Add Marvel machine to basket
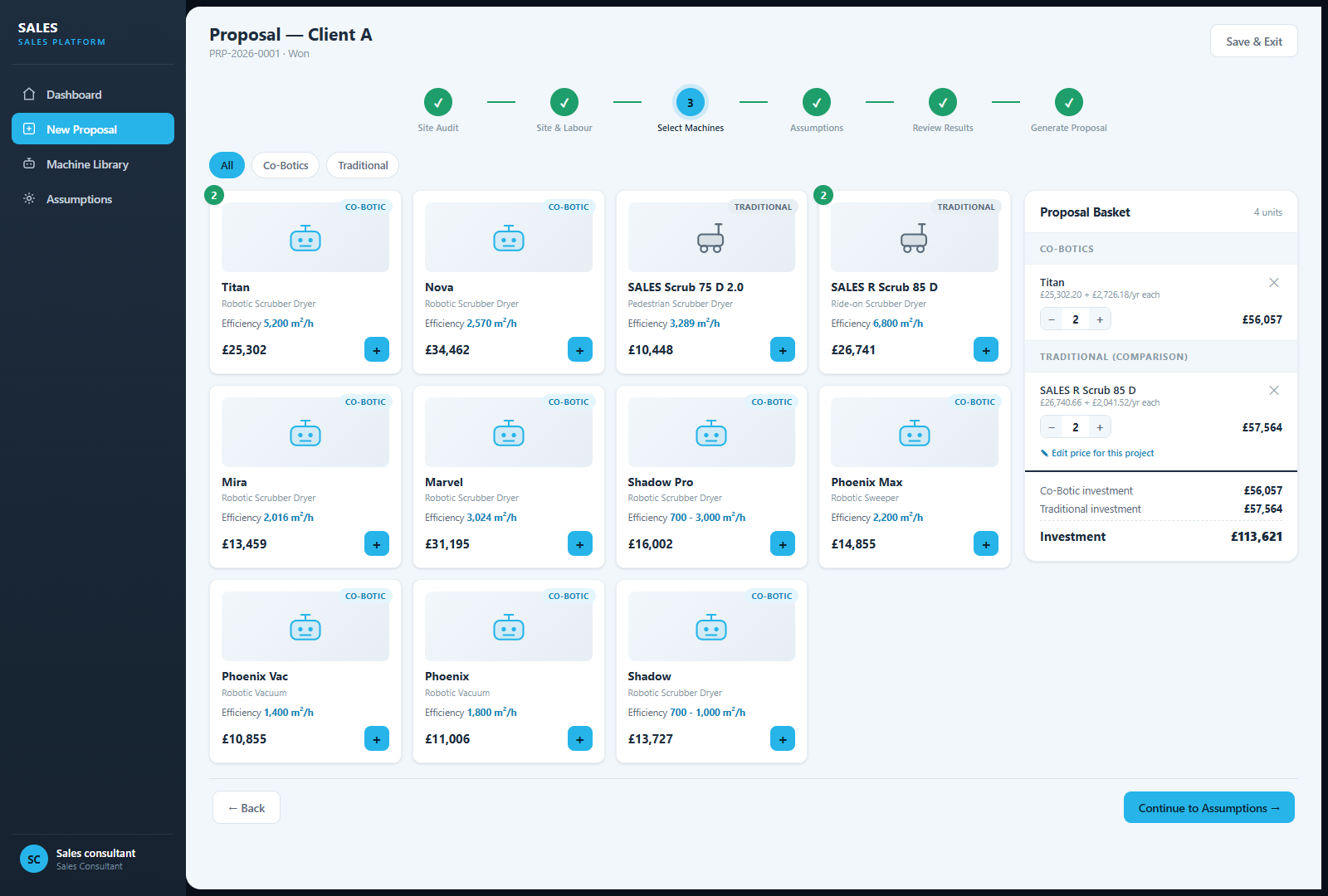Viewport: 1328px width, 896px height. (x=580, y=543)
